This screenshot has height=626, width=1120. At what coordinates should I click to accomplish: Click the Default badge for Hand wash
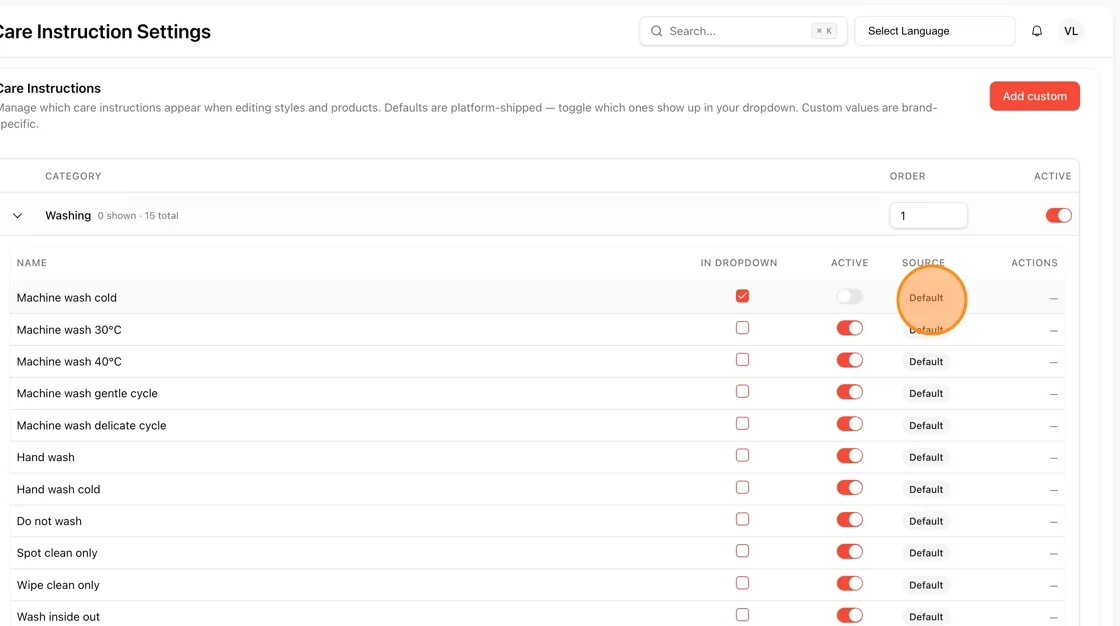click(926, 457)
